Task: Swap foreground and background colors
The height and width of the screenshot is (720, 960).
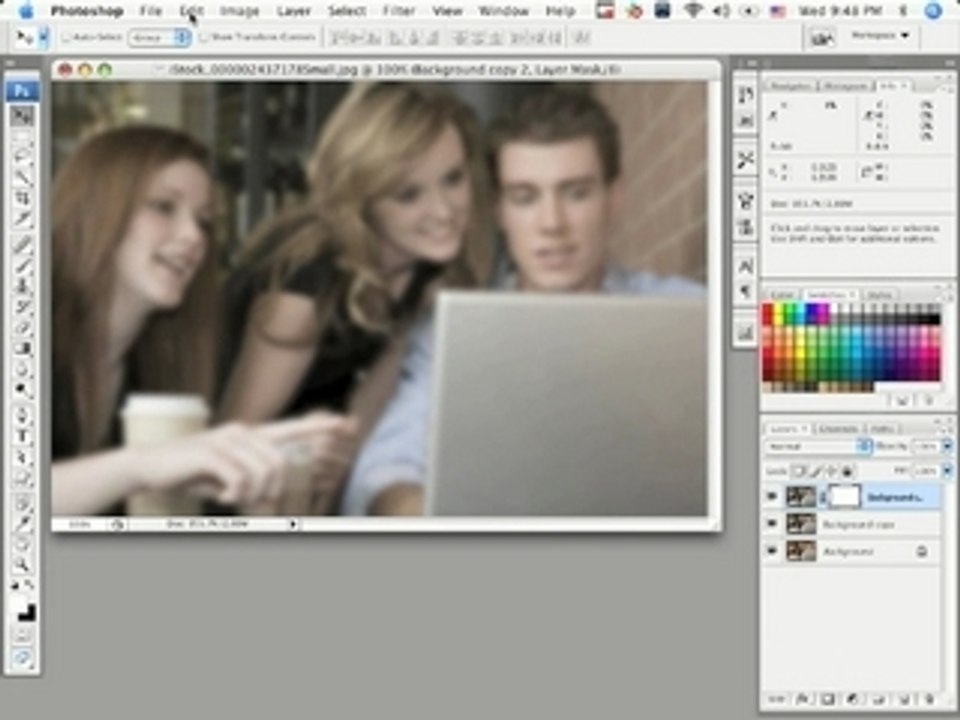Action: [28, 587]
